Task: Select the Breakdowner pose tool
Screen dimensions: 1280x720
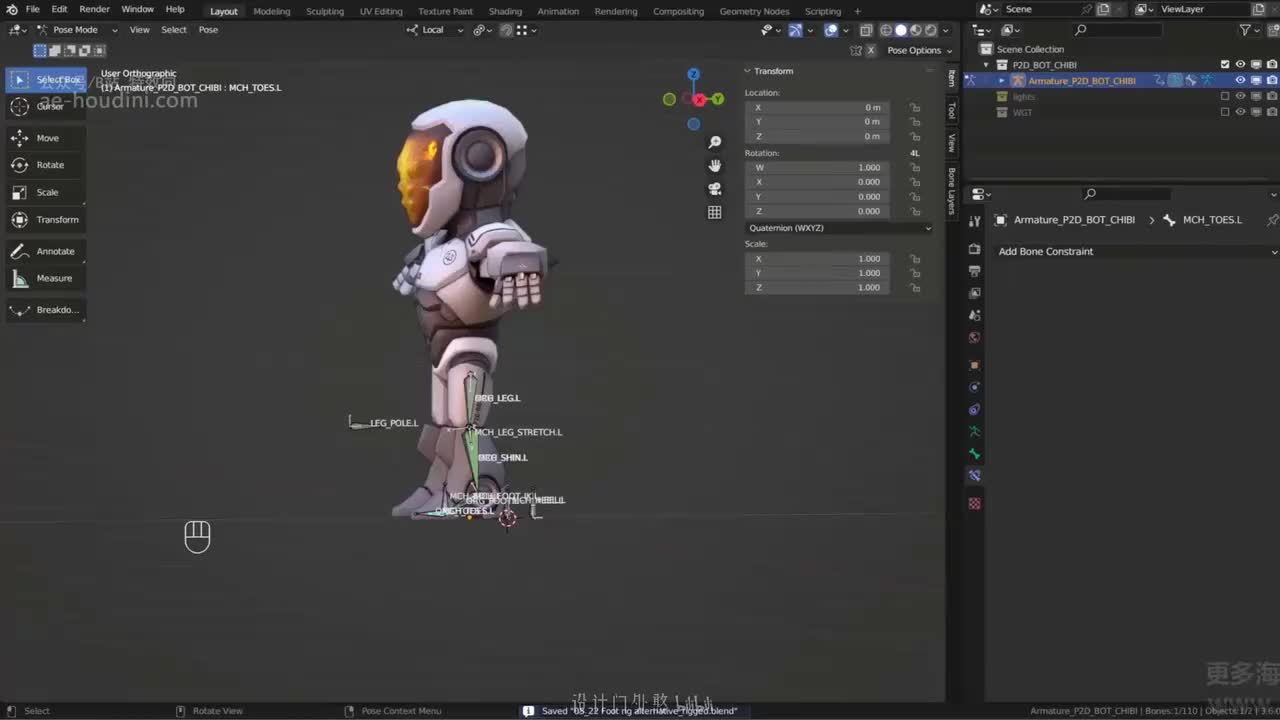Action: pyautogui.click(x=46, y=310)
